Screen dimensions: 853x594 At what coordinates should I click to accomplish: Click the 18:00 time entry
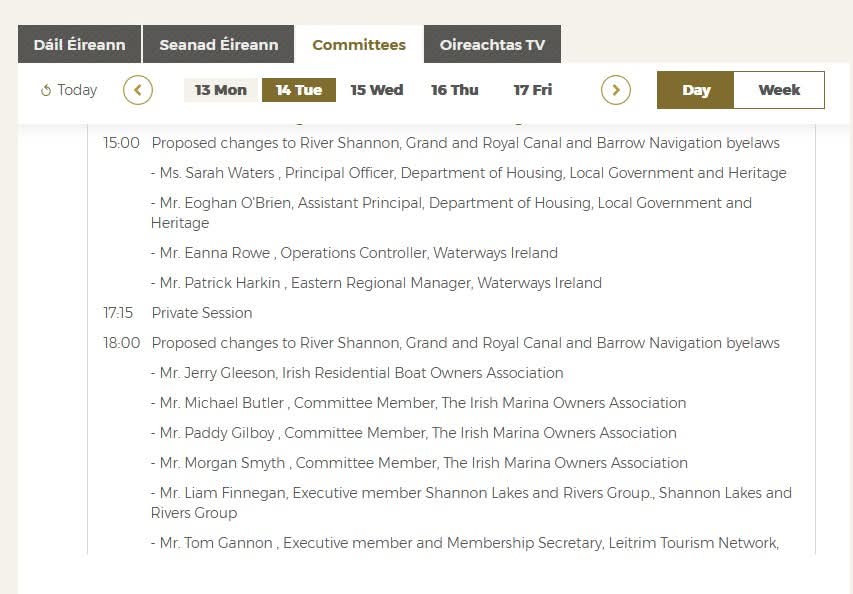pyautogui.click(x=122, y=343)
